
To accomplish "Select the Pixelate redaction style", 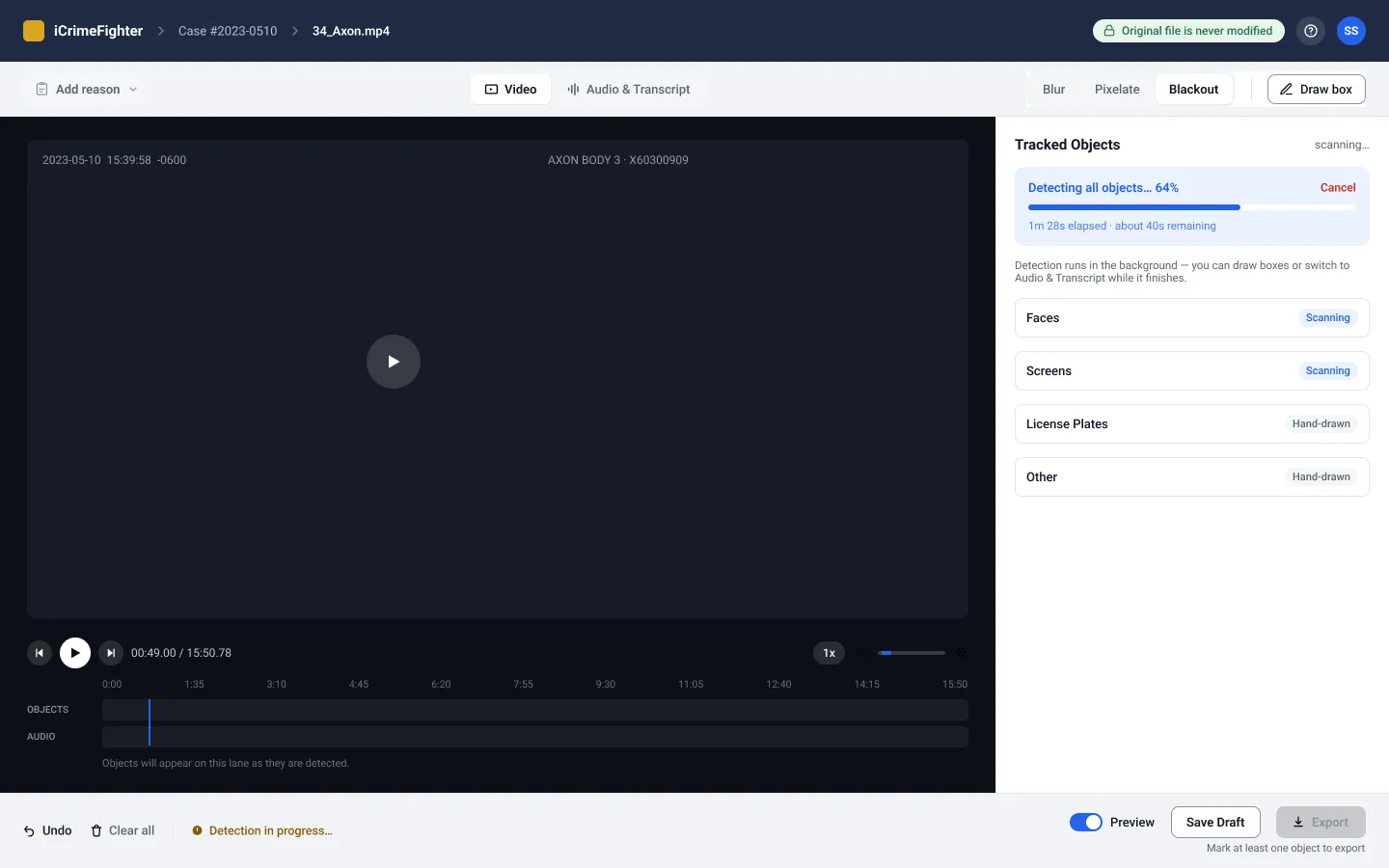I will [x=1117, y=89].
